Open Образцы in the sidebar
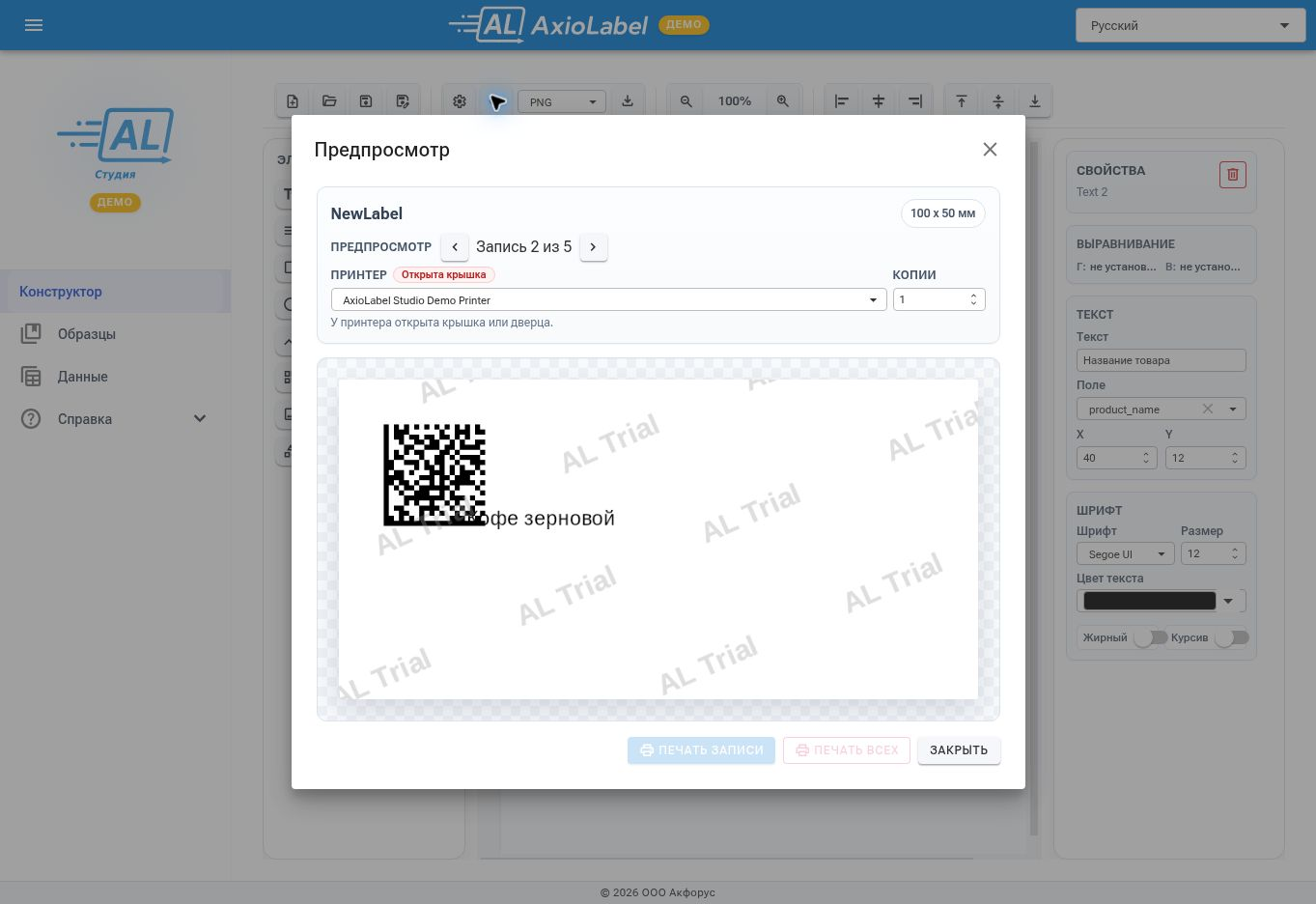The width and height of the screenshot is (1316, 904). (115, 334)
